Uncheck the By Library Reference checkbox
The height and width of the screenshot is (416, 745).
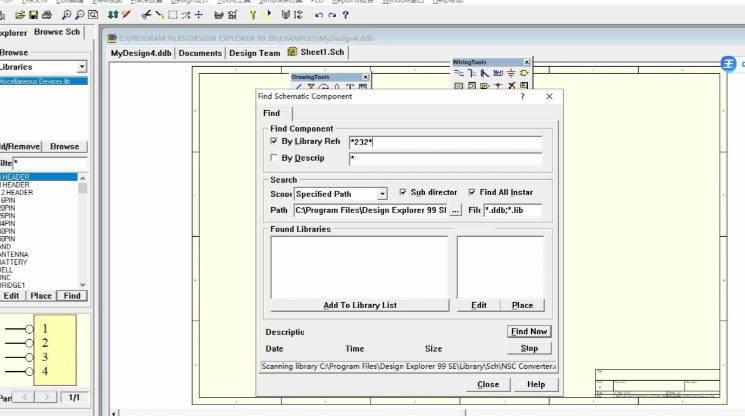[275, 142]
